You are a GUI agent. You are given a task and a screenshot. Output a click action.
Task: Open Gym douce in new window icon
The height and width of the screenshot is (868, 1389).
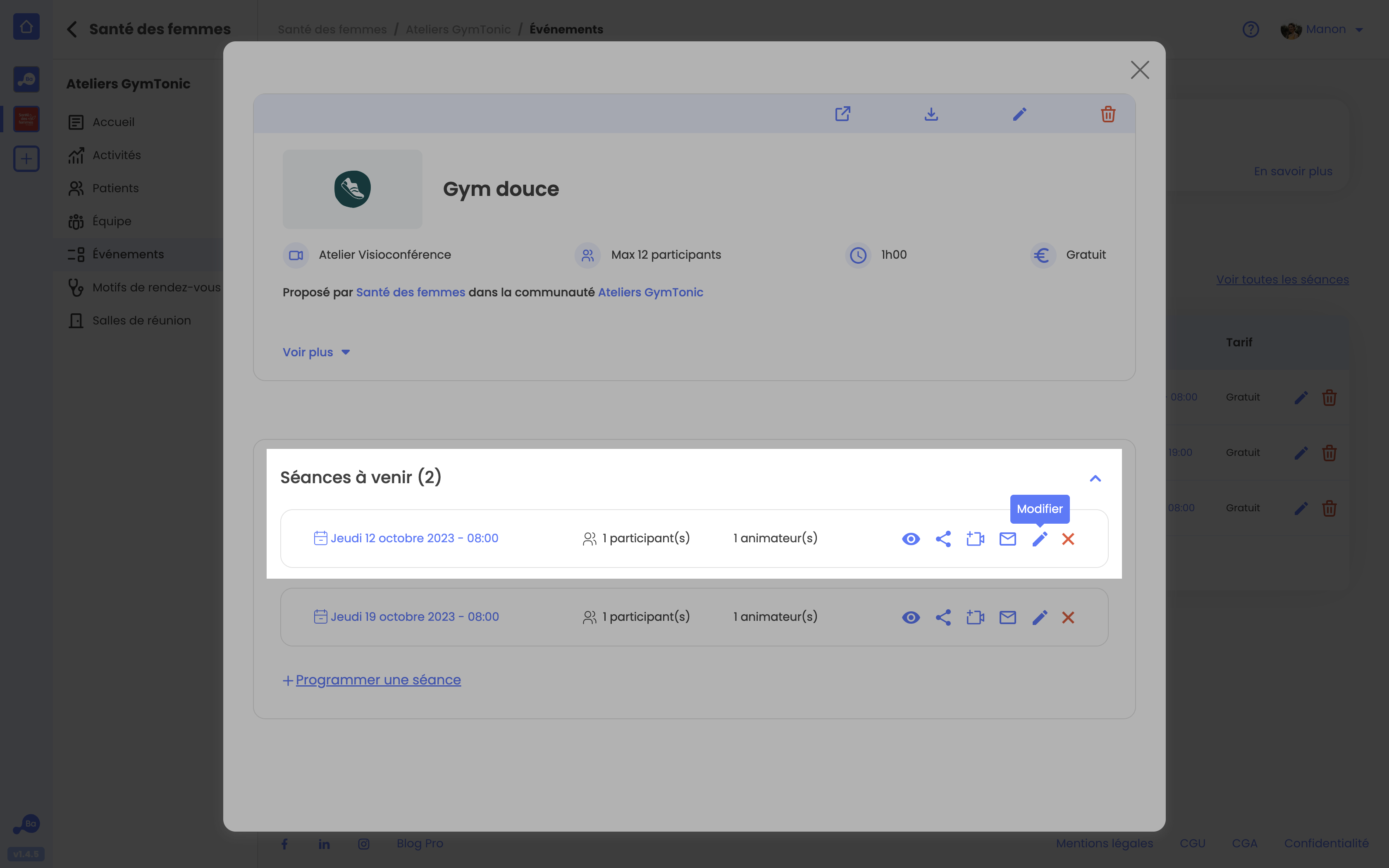pyautogui.click(x=842, y=114)
